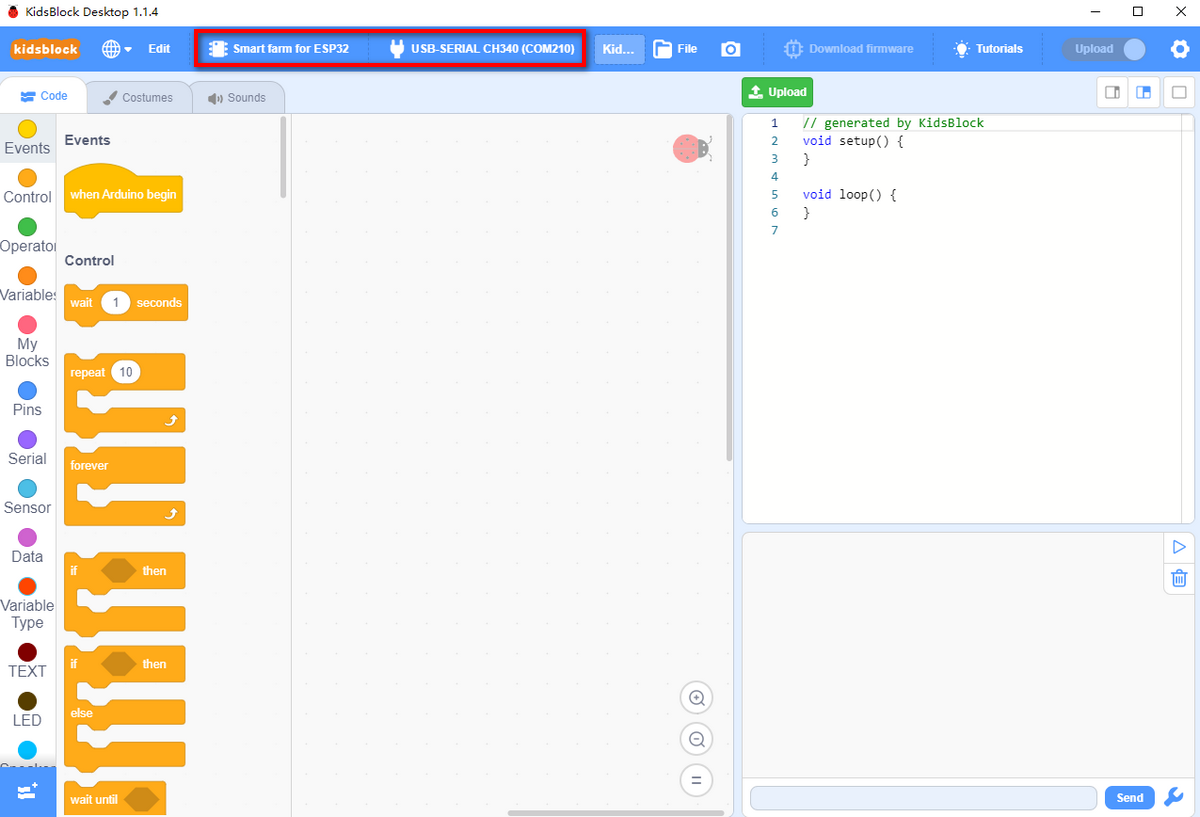Viewport: 1200px width, 817px height.
Task: Click the Send button
Action: point(1130,798)
